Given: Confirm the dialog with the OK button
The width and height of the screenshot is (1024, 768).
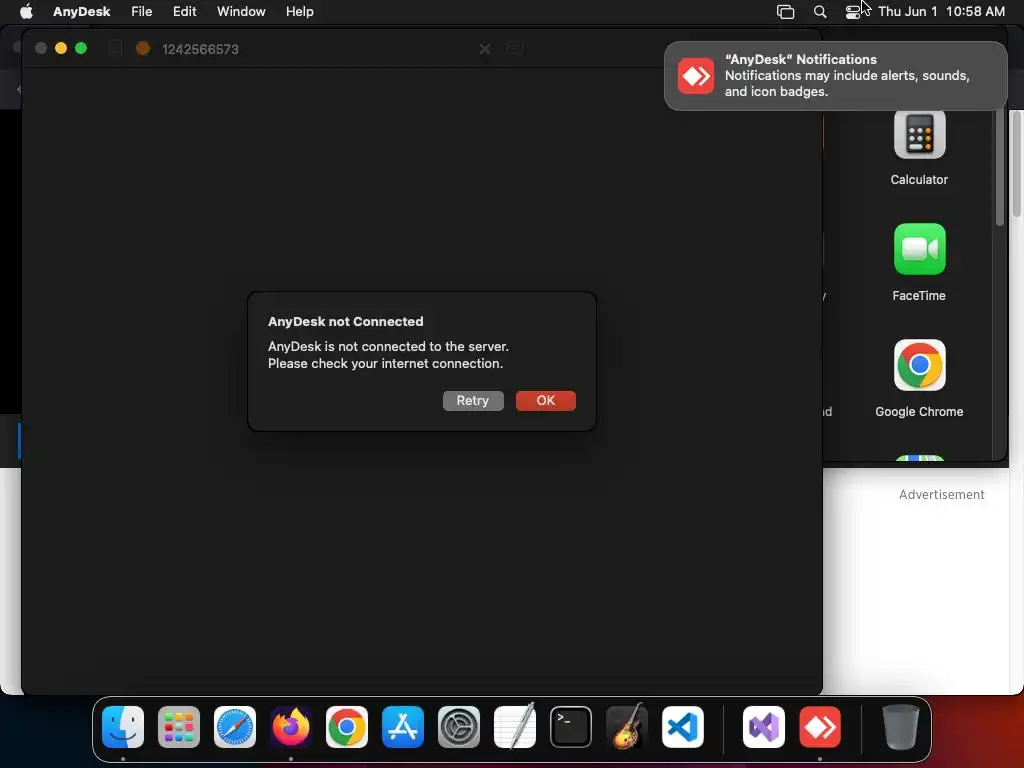Looking at the screenshot, I should pyautogui.click(x=545, y=400).
